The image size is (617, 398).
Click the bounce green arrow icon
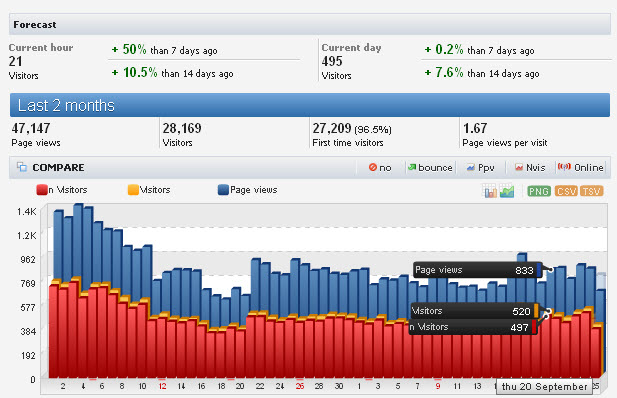coord(412,167)
